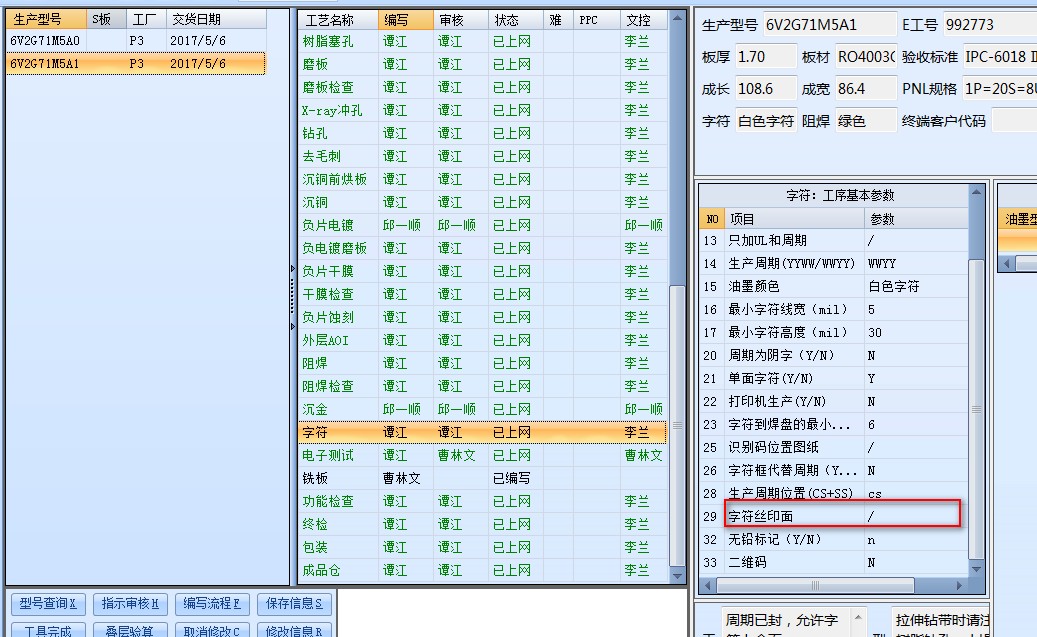Select the 外层AOI process row
The width and height of the screenshot is (1037, 637).
click(483, 341)
